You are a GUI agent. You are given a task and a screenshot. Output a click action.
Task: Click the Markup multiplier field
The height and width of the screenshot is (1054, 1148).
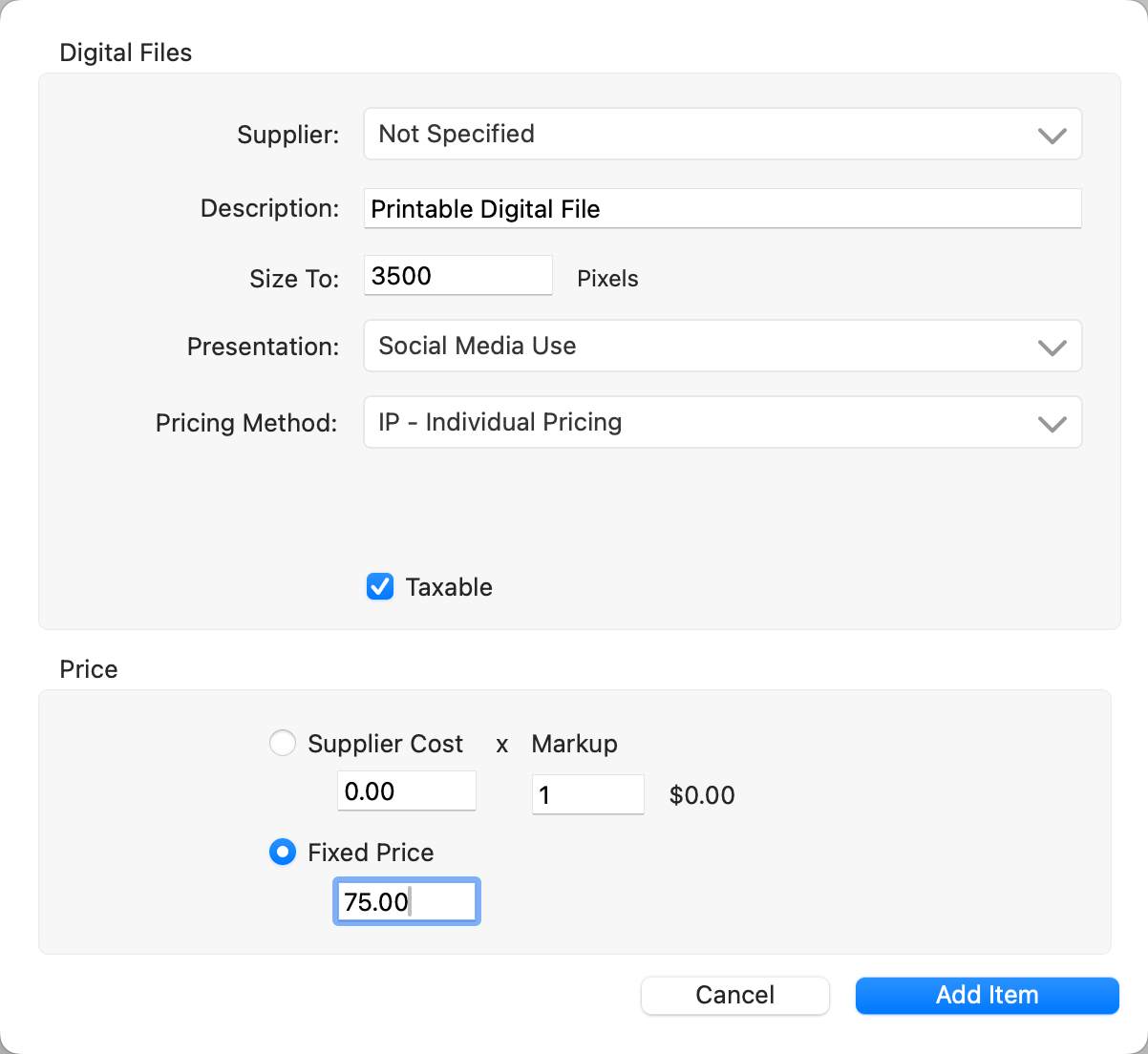tap(587, 794)
